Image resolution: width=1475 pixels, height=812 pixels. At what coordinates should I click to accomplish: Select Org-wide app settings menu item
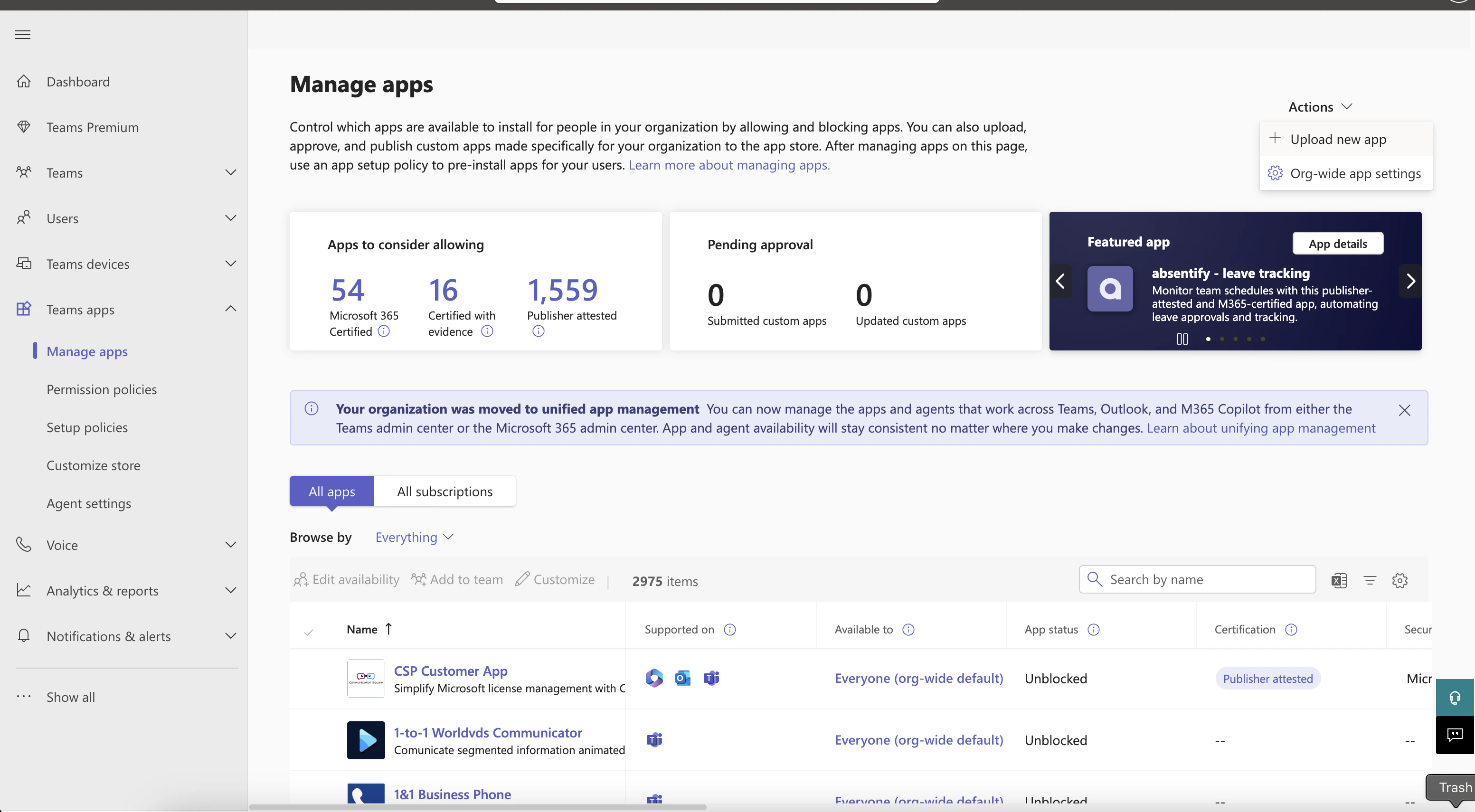click(x=1346, y=173)
